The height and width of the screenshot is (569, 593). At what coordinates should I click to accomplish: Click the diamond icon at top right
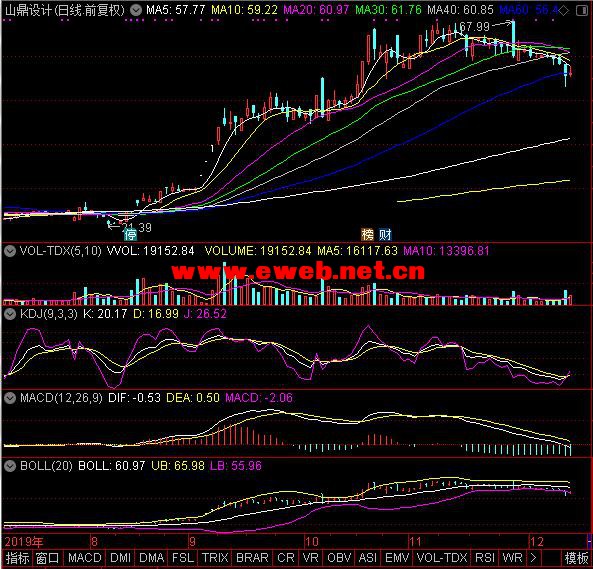[x=564, y=11]
